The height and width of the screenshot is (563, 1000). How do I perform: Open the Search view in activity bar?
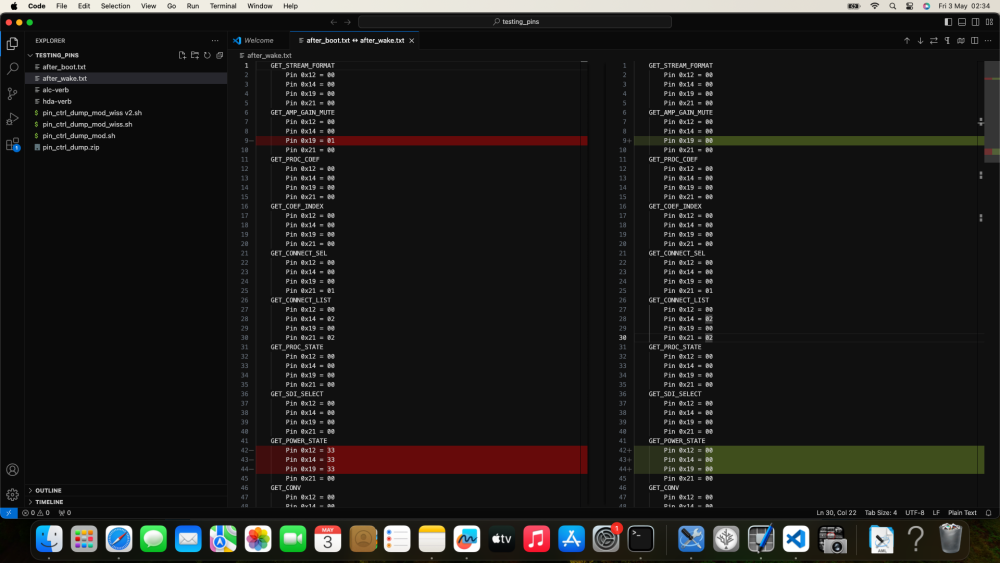tap(12, 68)
